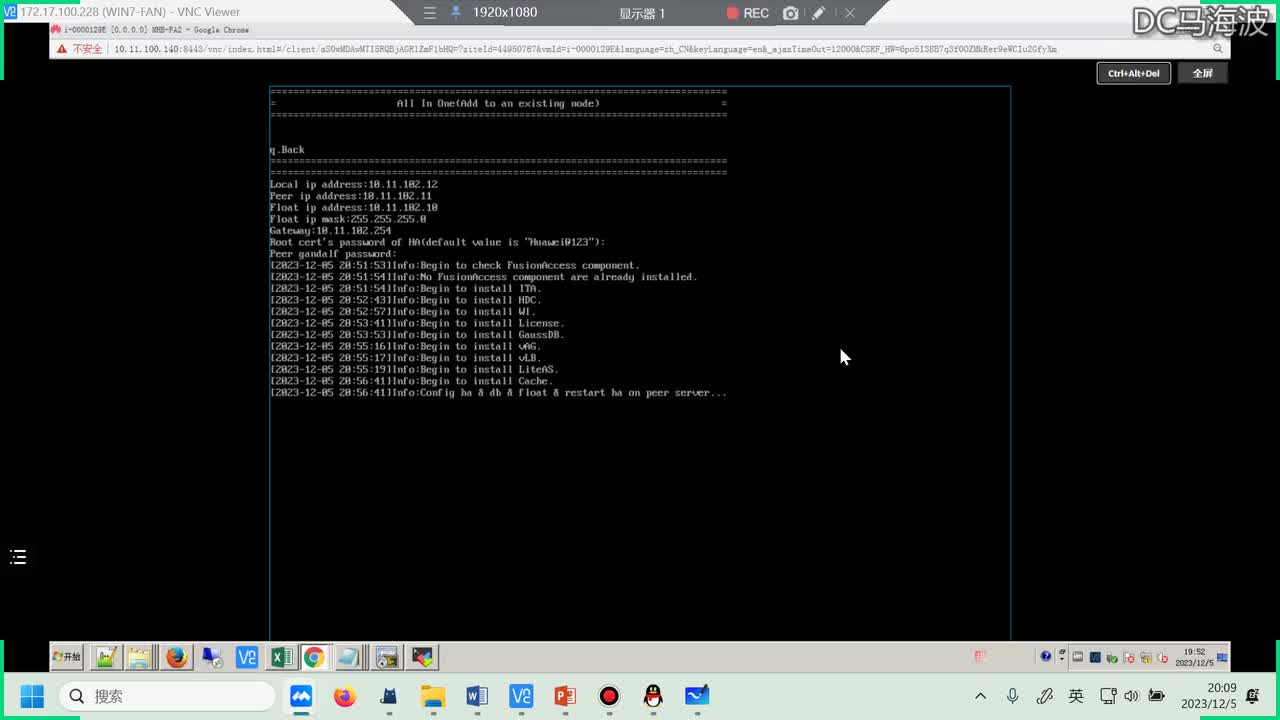Open the picture viewer icon in Win7 taskbar
This screenshot has width=1280, height=720.
387,657
